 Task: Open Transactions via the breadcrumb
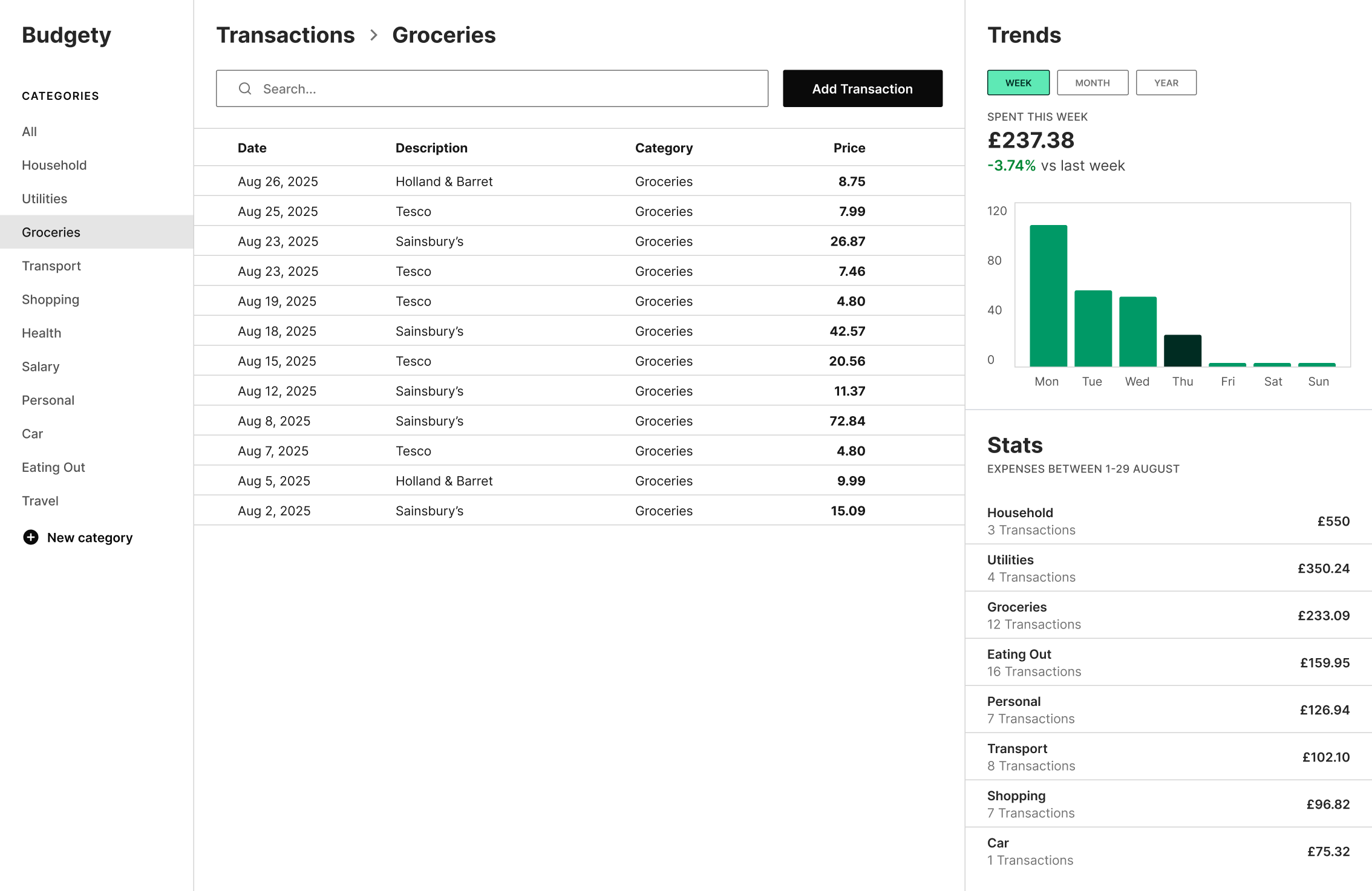[286, 34]
